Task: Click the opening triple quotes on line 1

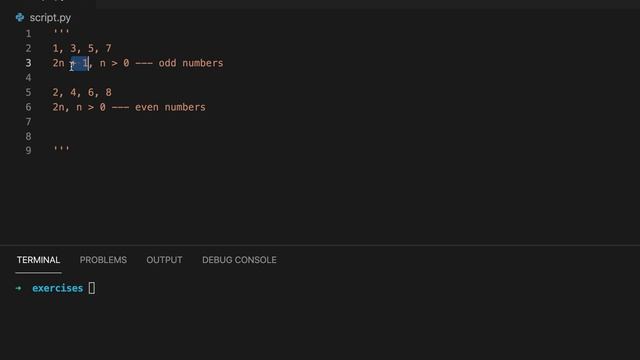Action: 61,32
